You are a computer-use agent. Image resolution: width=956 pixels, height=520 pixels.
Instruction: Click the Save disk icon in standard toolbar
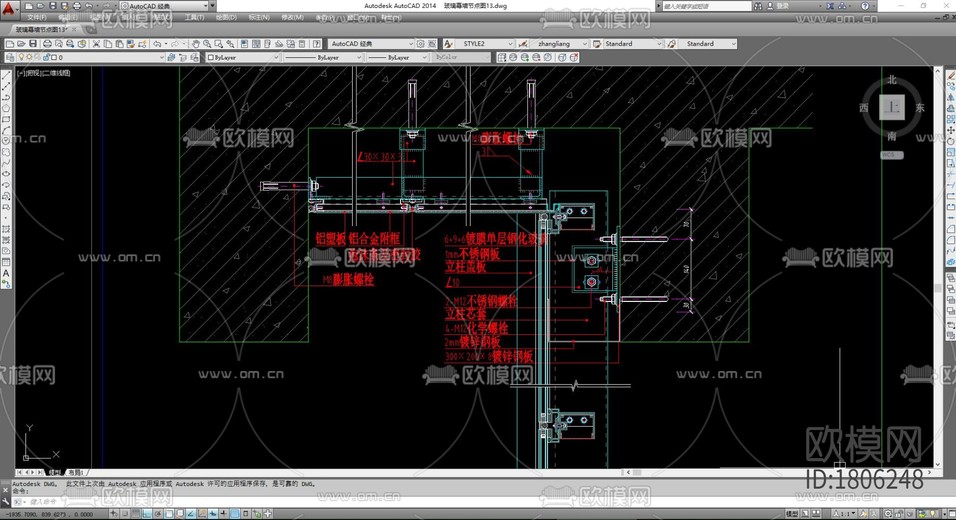coord(33,44)
